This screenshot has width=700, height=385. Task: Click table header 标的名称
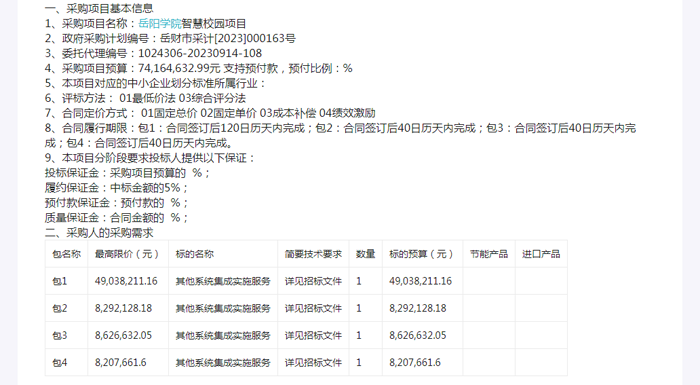(x=195, y=254)
